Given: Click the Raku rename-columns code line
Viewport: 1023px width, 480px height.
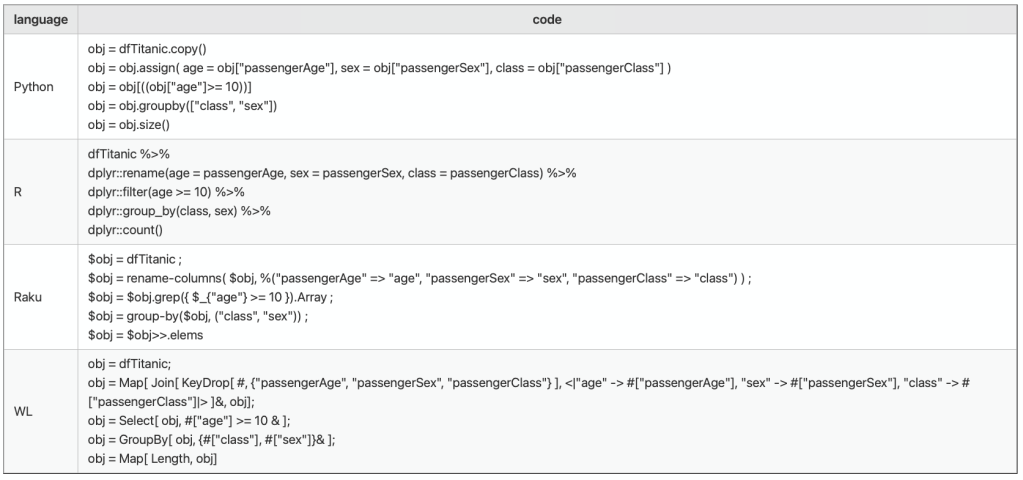Looking at the screenshot, I should coord(419,278).
